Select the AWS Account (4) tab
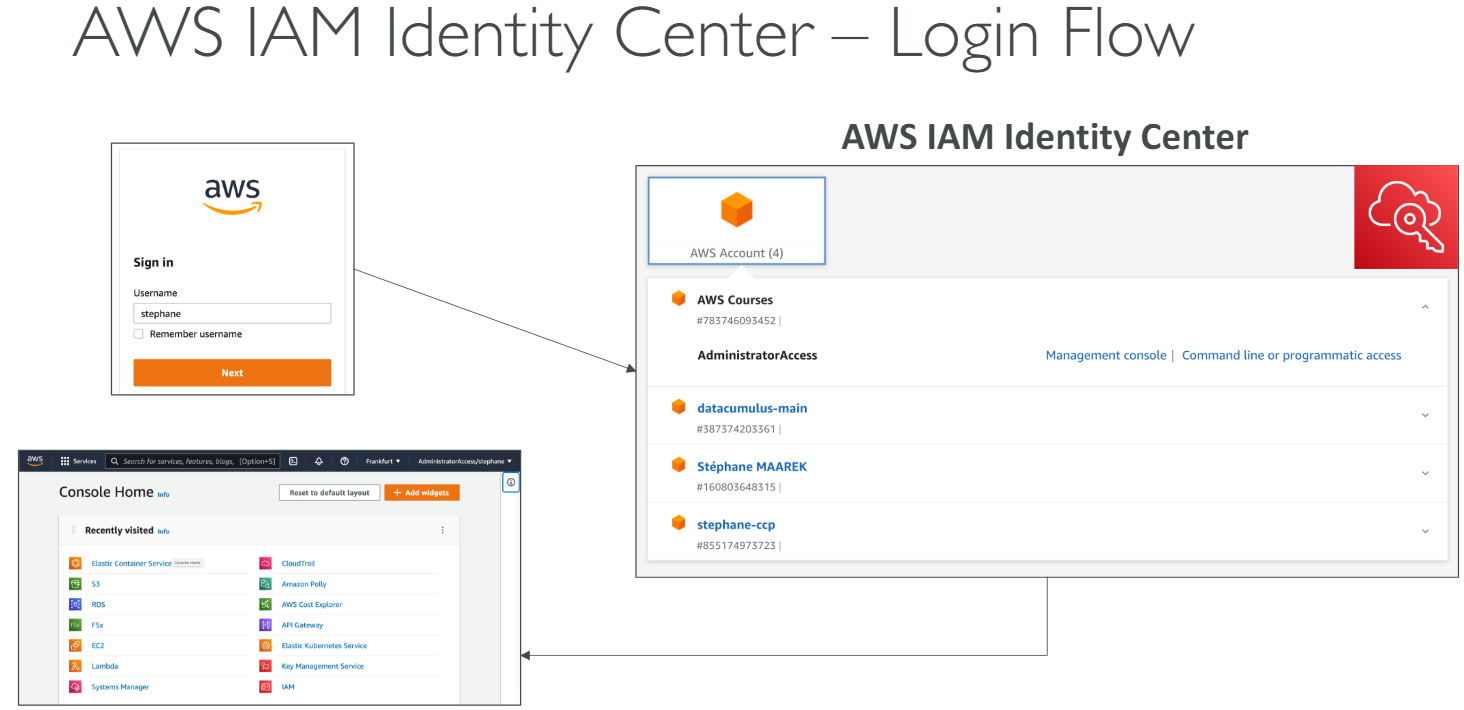The height and width of the screenshot is (710, 1464). (x=736, y=221)
